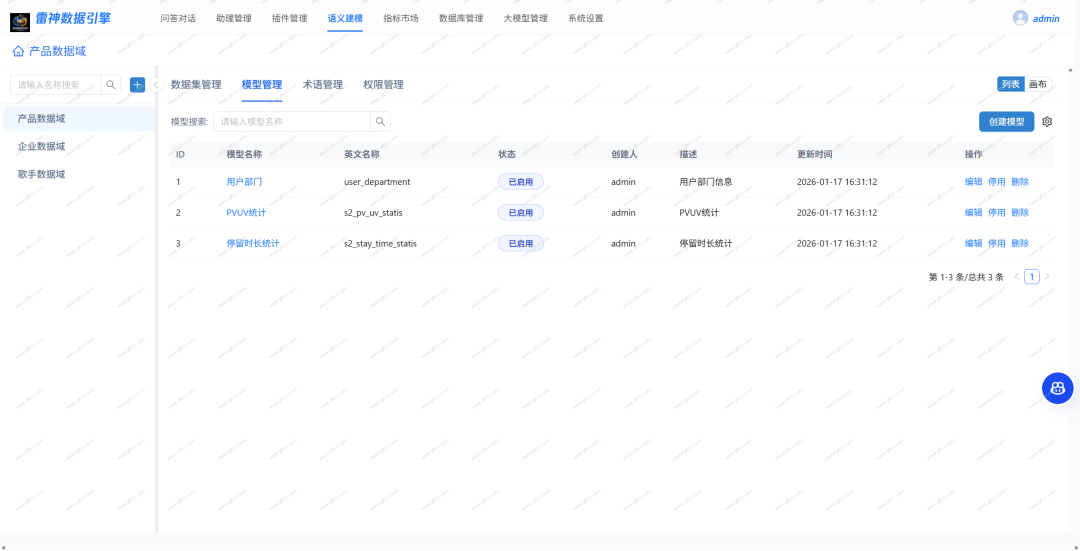Click the domain search magnifier icon

coord(111,85)
